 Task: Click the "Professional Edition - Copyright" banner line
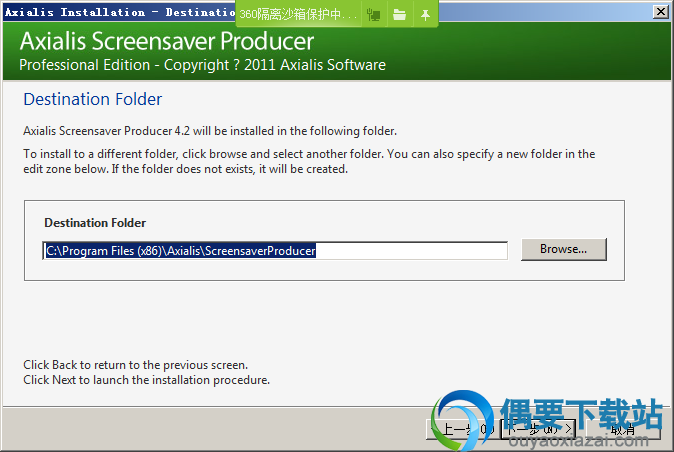pyautogui.click(x=202, y=65)
